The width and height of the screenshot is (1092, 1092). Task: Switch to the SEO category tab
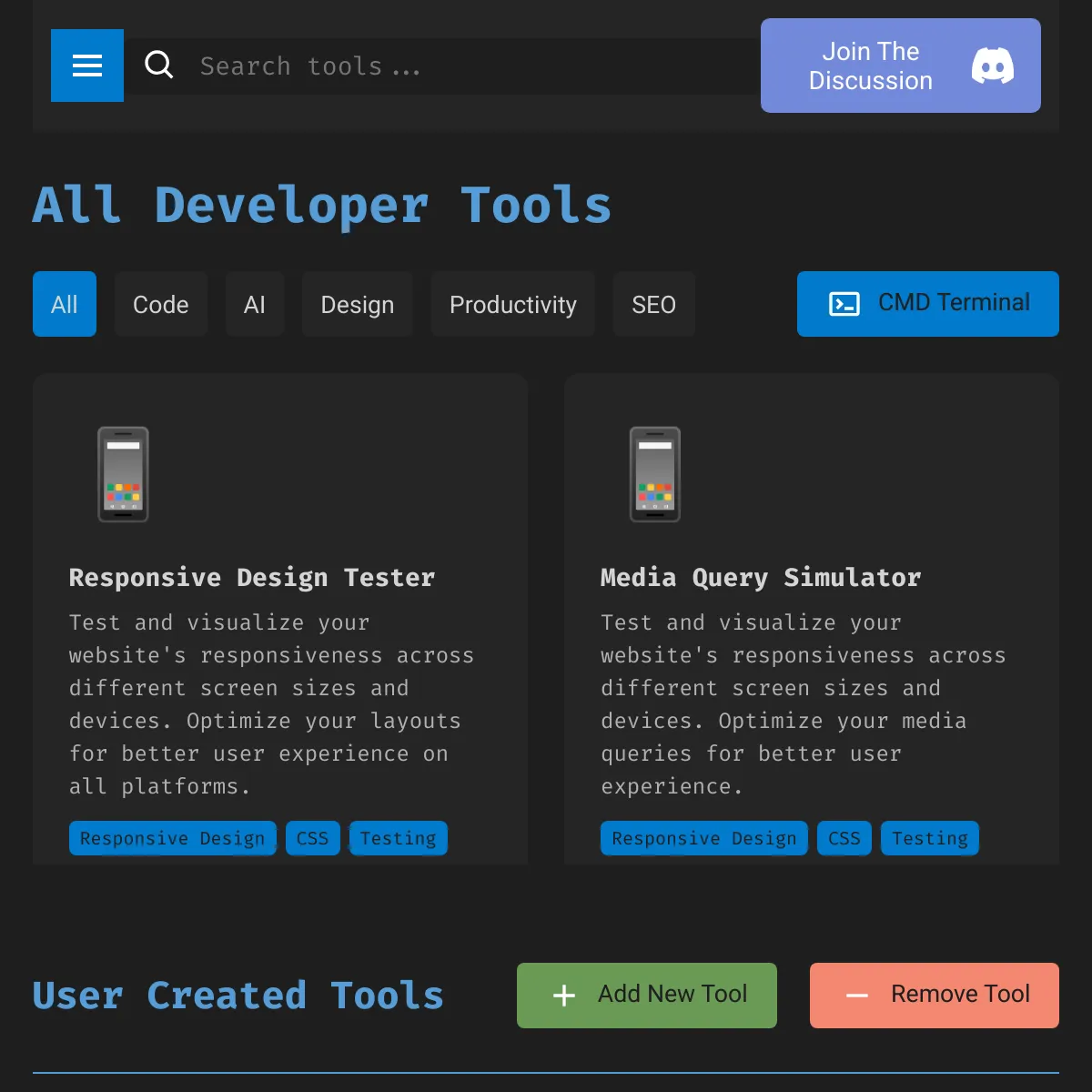tap(653, 304)
